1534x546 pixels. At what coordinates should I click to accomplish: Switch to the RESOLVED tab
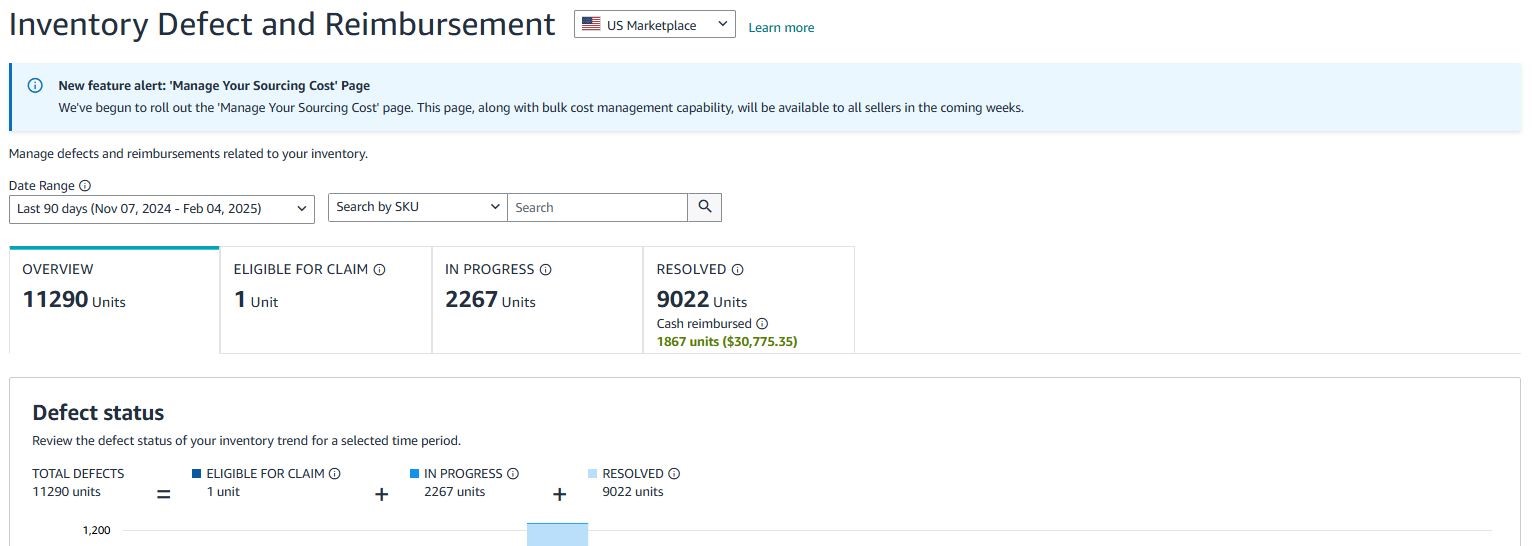(749, 299)
